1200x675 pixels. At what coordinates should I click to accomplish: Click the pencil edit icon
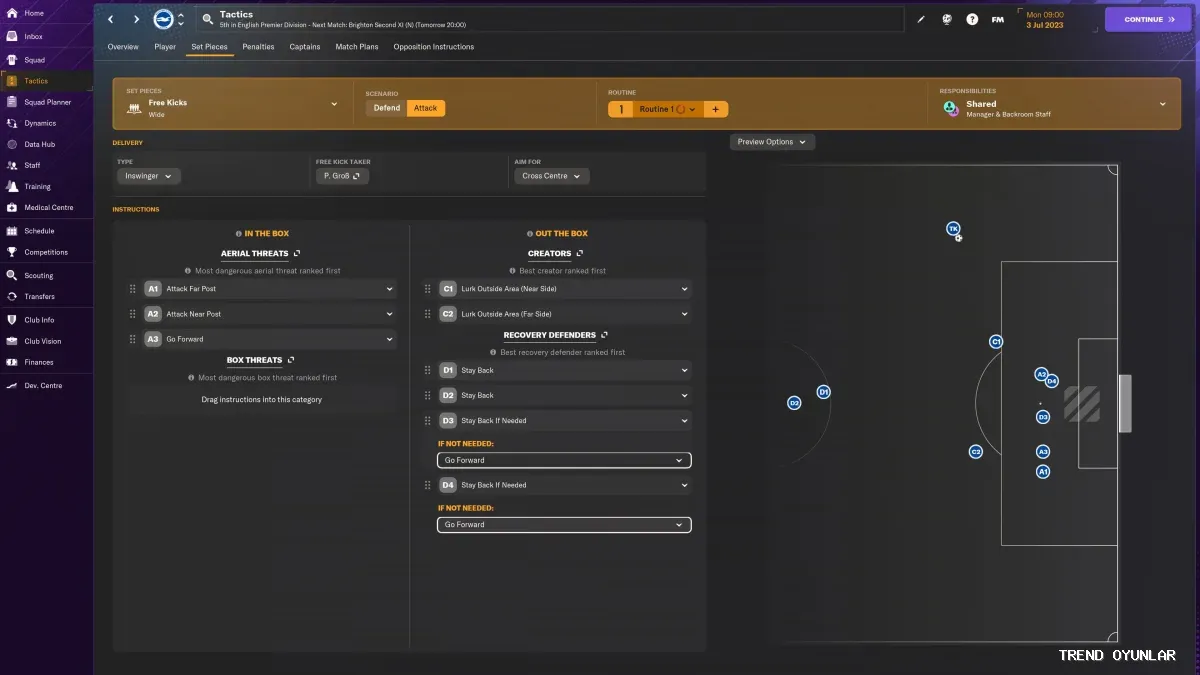921,19
